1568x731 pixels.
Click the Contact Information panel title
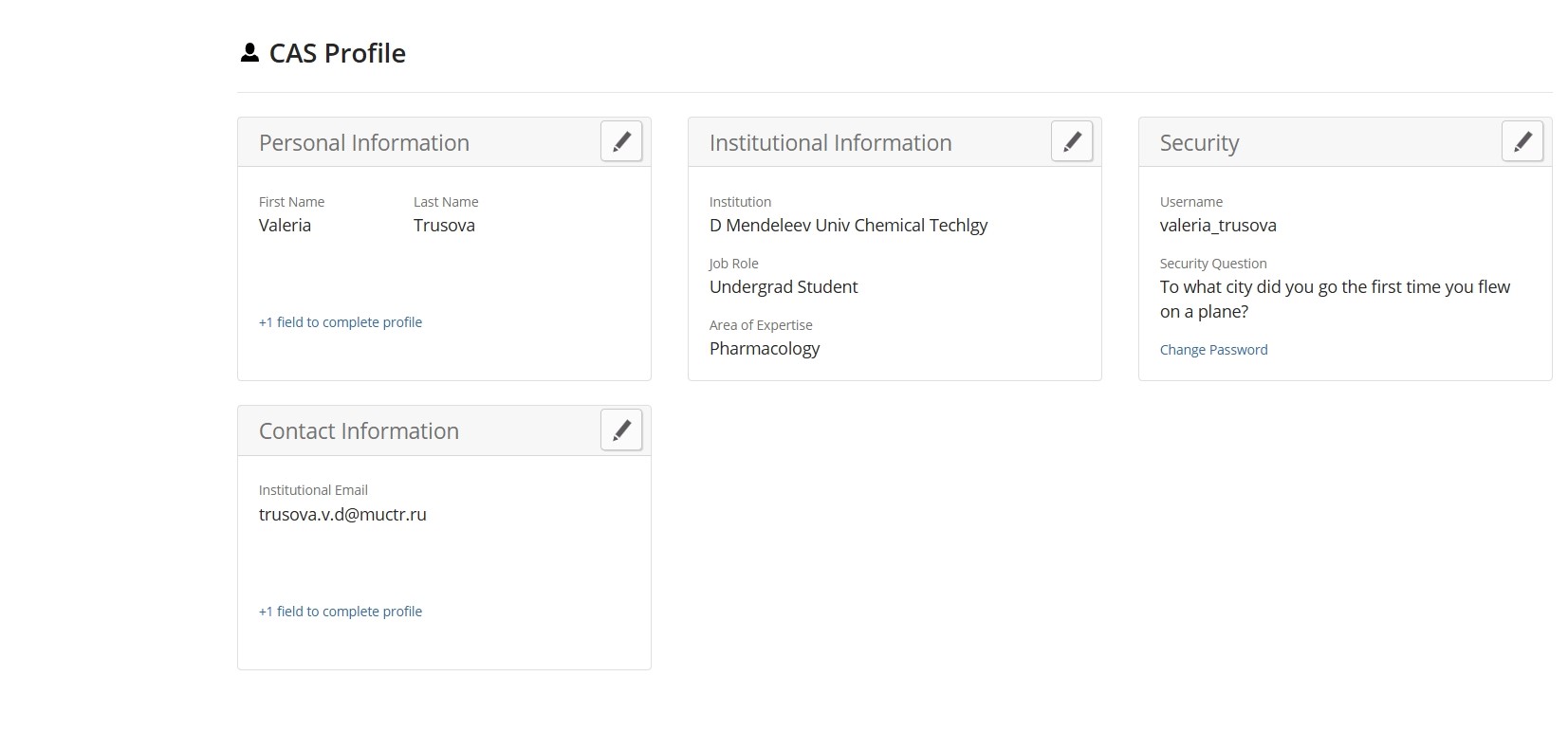pos(359,431)
